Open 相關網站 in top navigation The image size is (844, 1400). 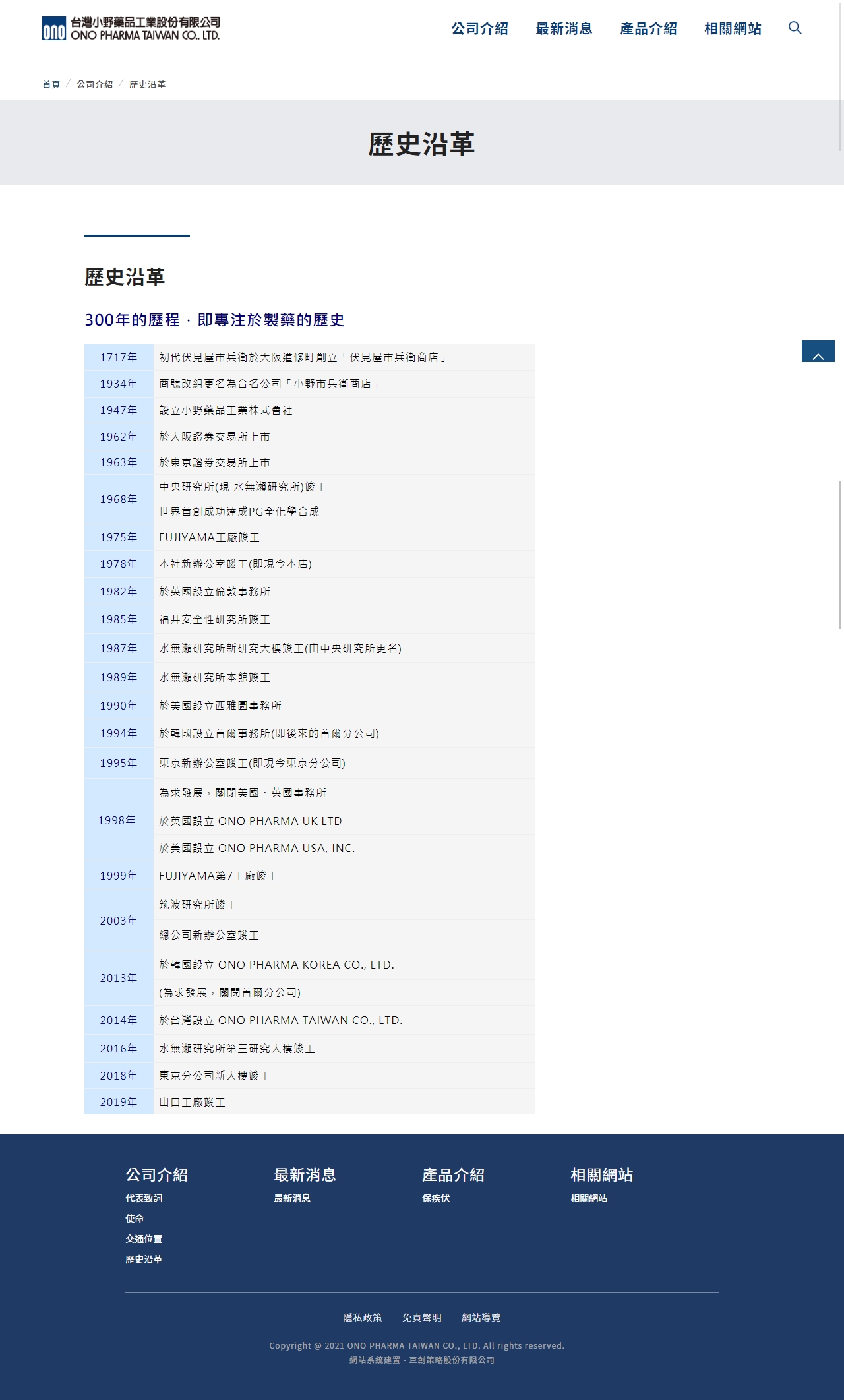coord(733,28)
